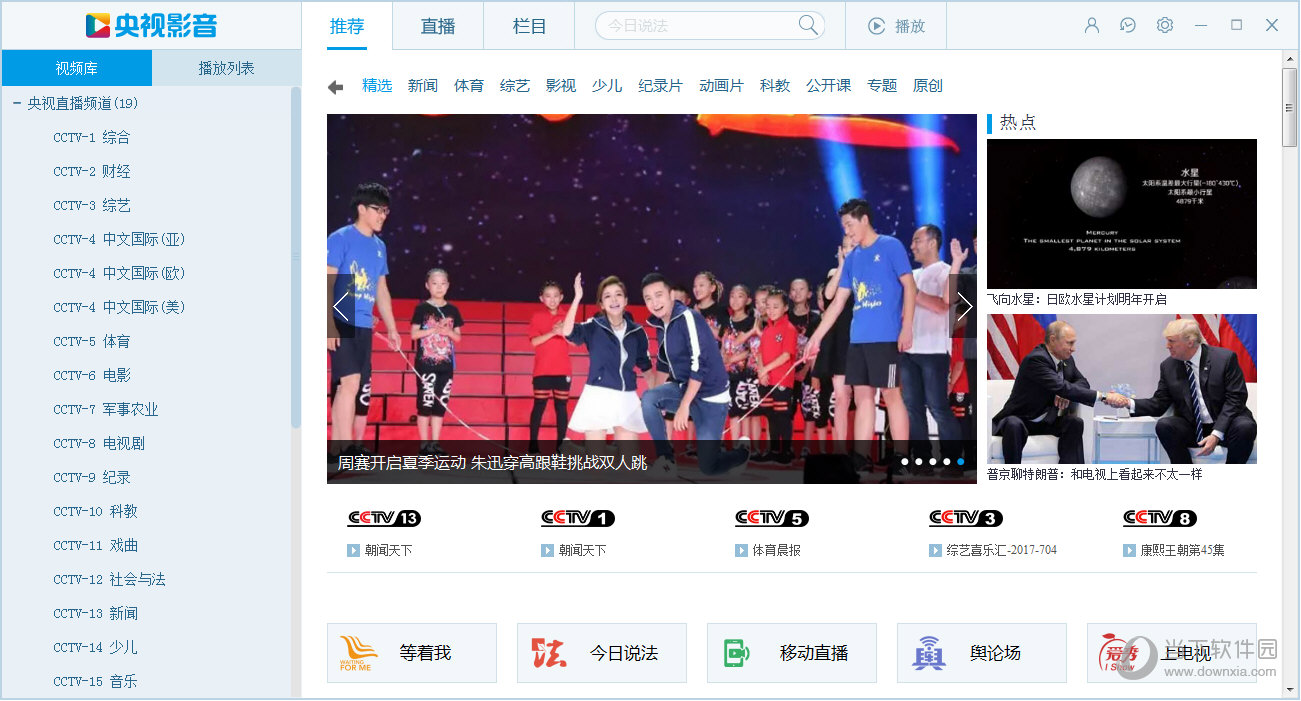Screen dimensions: 1301x701
Task: Click the 央视影音 logo
Action: [x=151, y=25]
